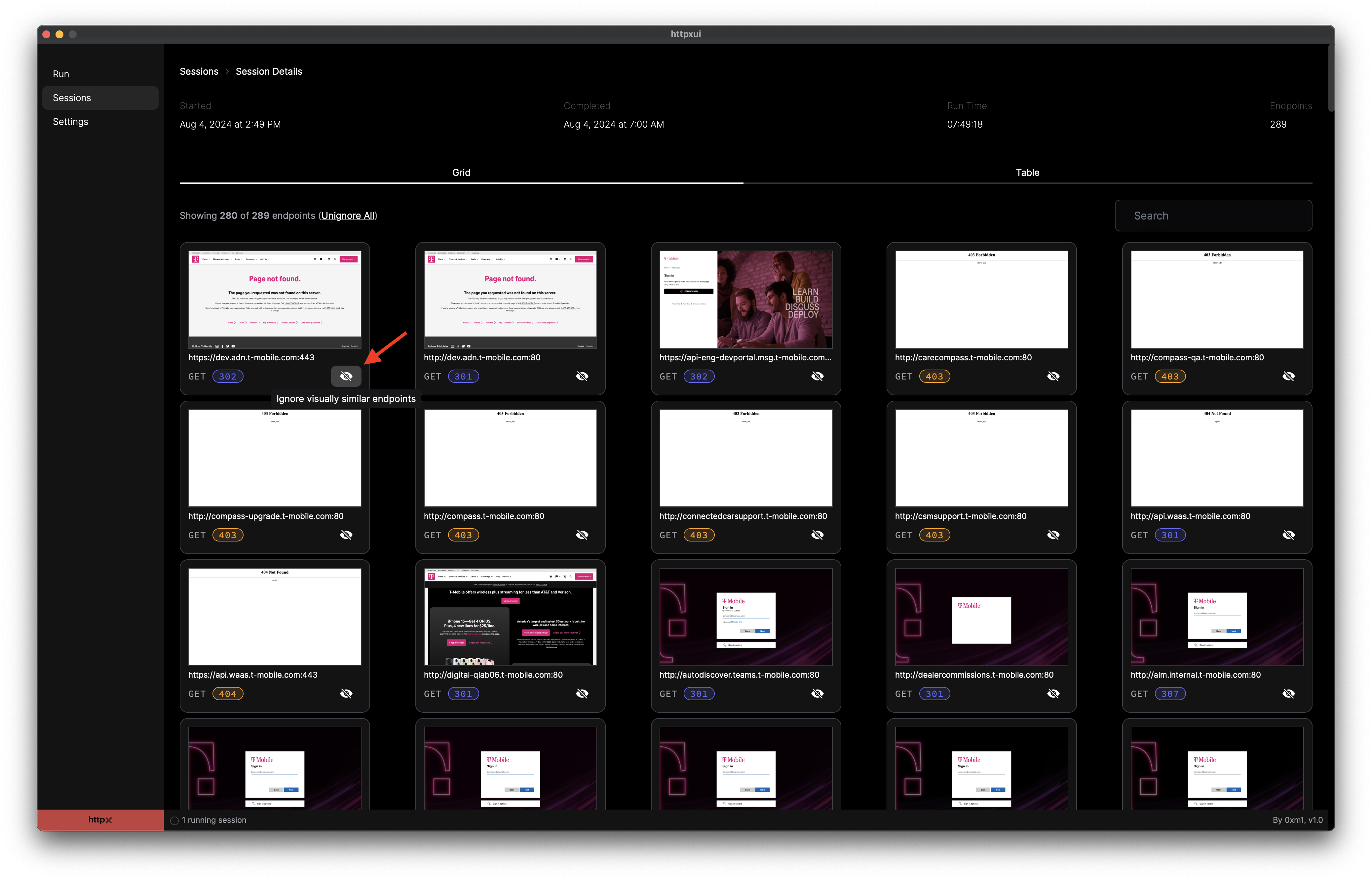The height and width of the screenshot is (880, 1372).
Task: Open screenshot of http://dev.adn.t-mobile.com:80
Action: (510, 300)
